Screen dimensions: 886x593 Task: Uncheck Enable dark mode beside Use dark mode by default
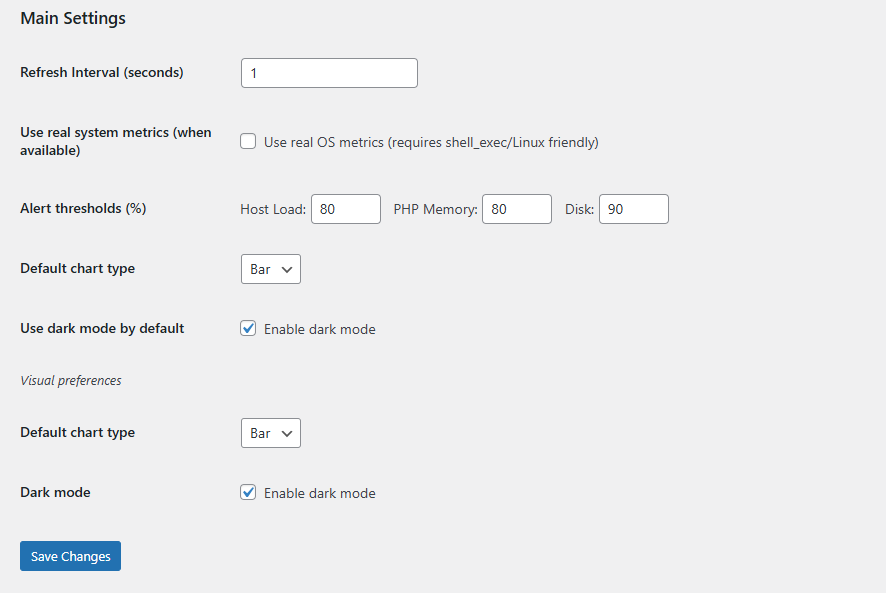click(x=248, y=328)
